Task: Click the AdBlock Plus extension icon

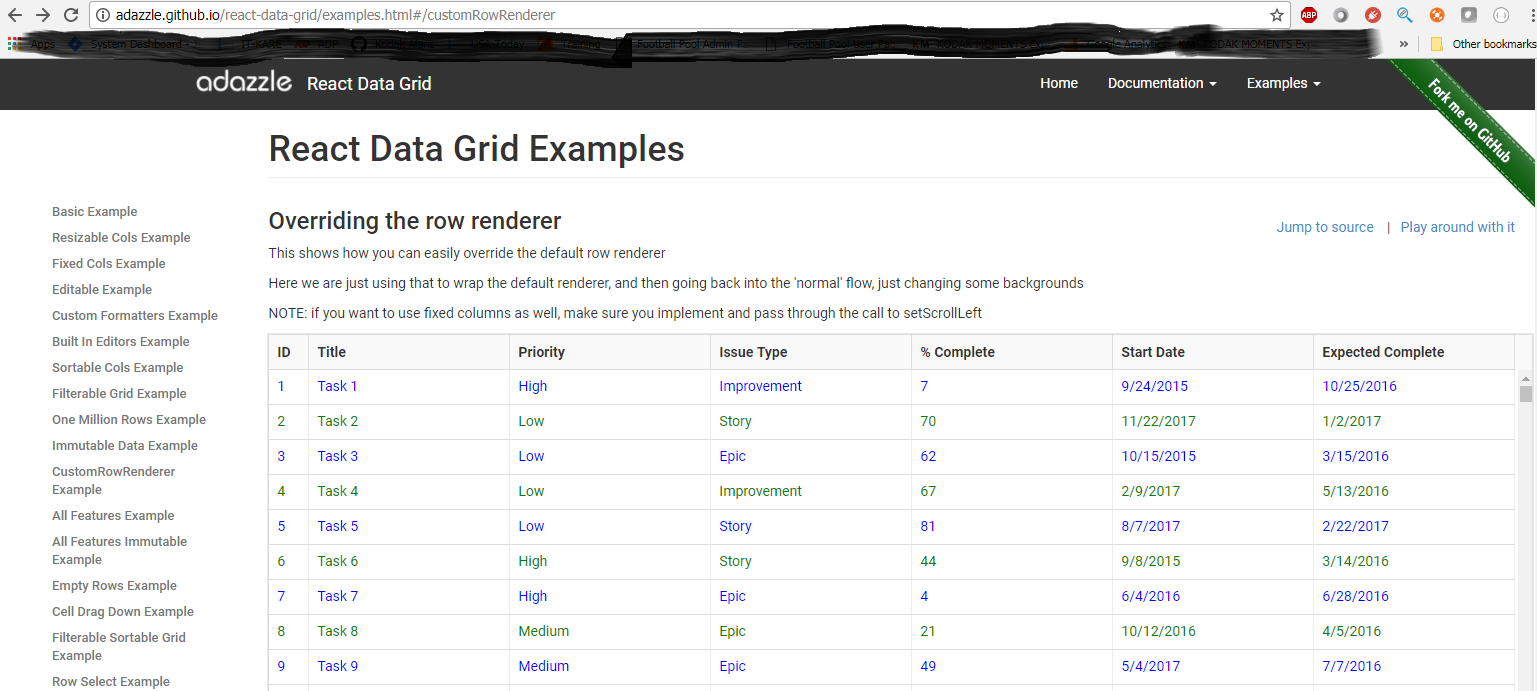Action: (1309, 15)
